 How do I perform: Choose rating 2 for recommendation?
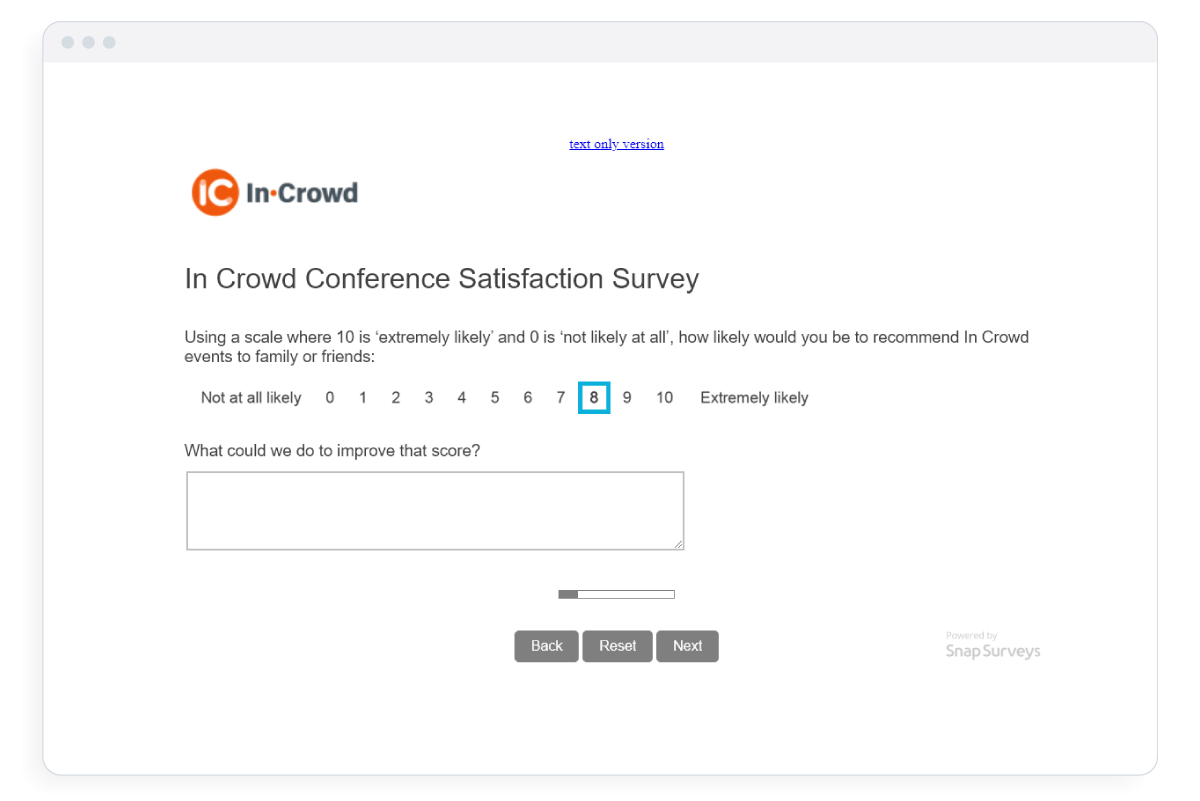(396, 398)
